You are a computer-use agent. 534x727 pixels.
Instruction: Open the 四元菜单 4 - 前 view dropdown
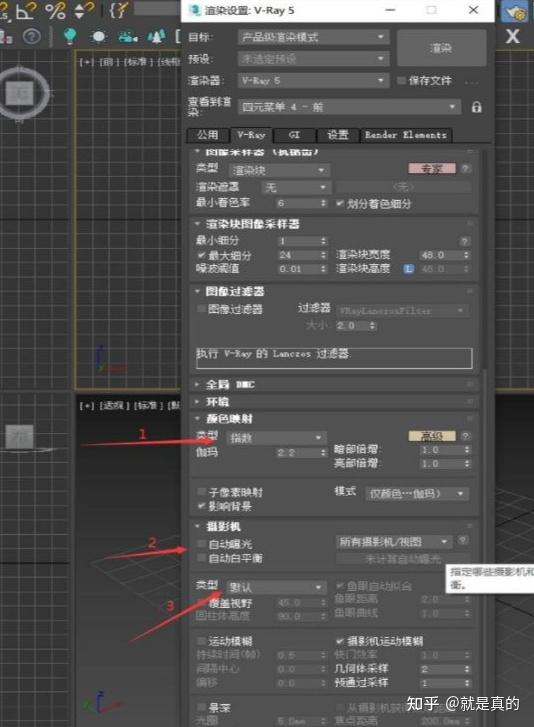[x=349, y=107]
